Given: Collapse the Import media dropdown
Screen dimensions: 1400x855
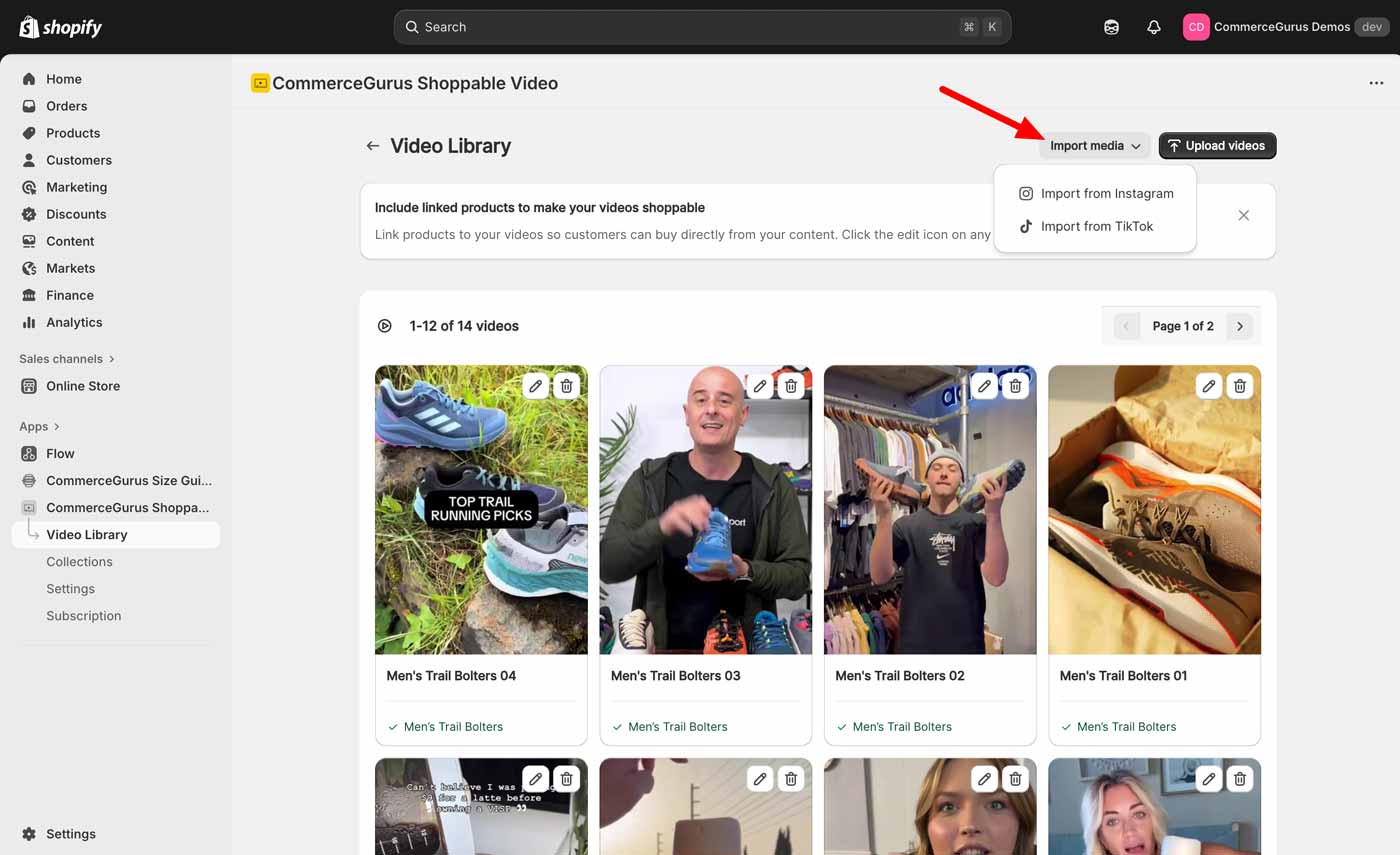Looking at the screenshot, I should click(x=1095, y=146).
